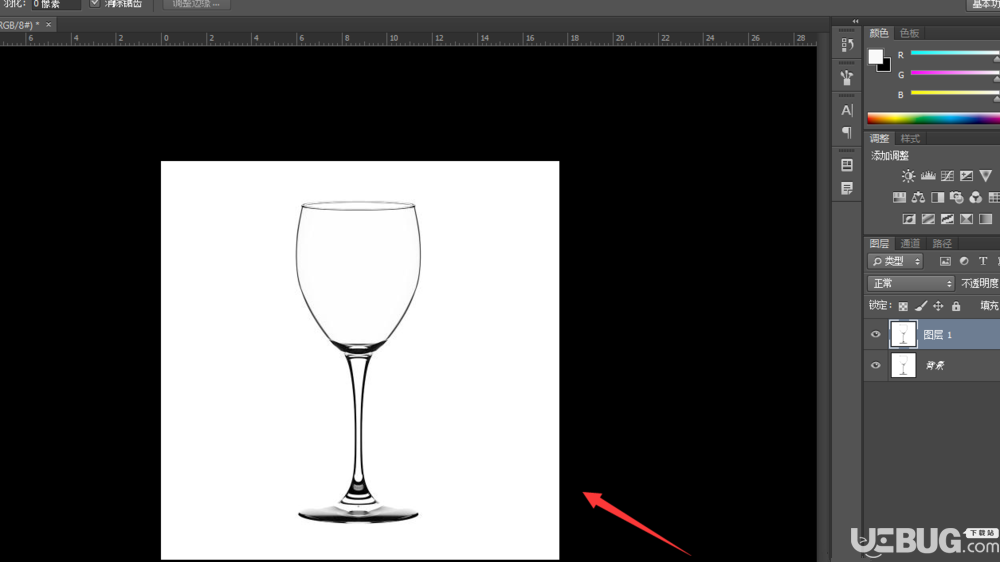Open the Properties panel icon in dock

click(847, 165)
